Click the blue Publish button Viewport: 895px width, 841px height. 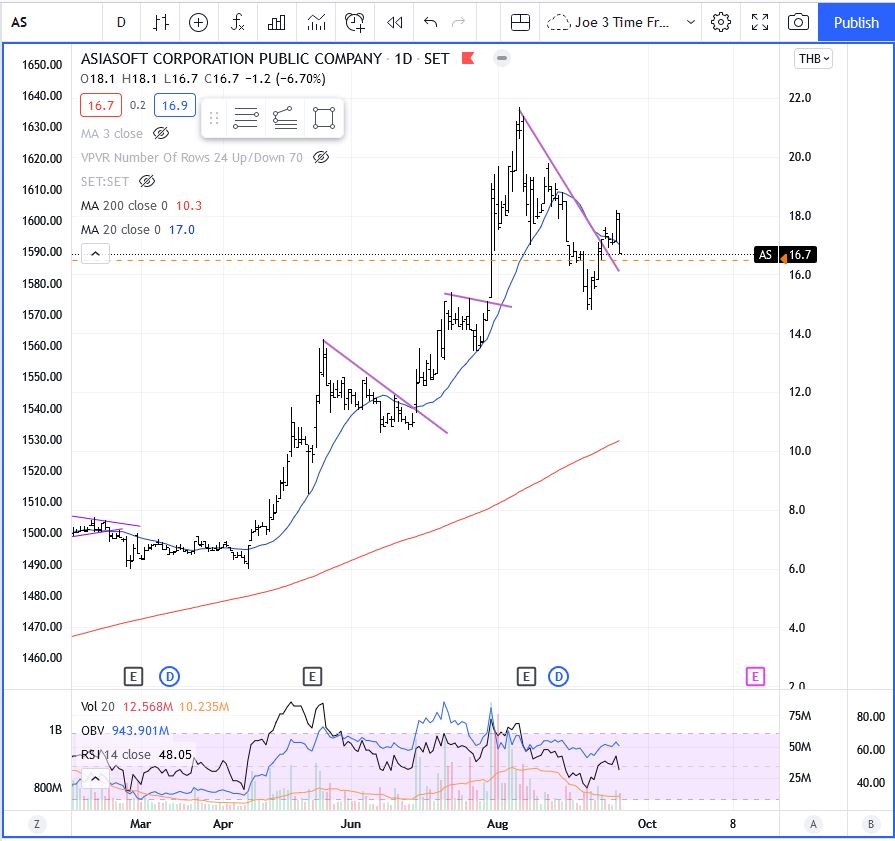tap(856, 22)
